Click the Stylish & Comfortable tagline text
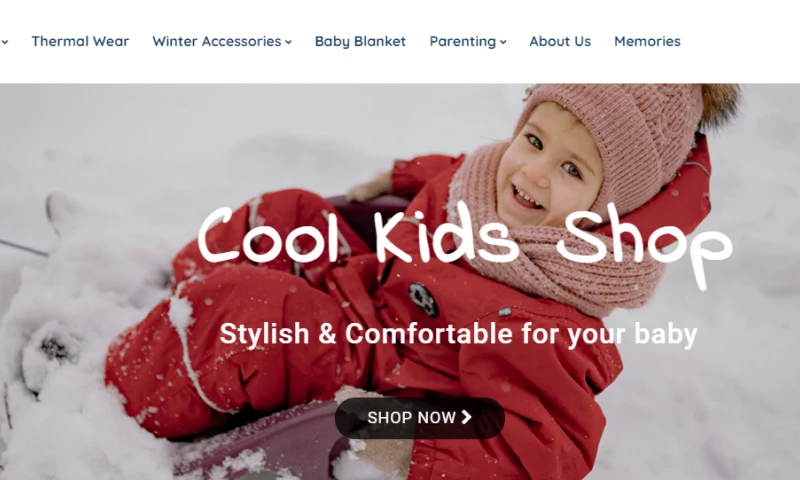Screen dimensions: 800x480 pyautogui.click(x=458, y=334)
